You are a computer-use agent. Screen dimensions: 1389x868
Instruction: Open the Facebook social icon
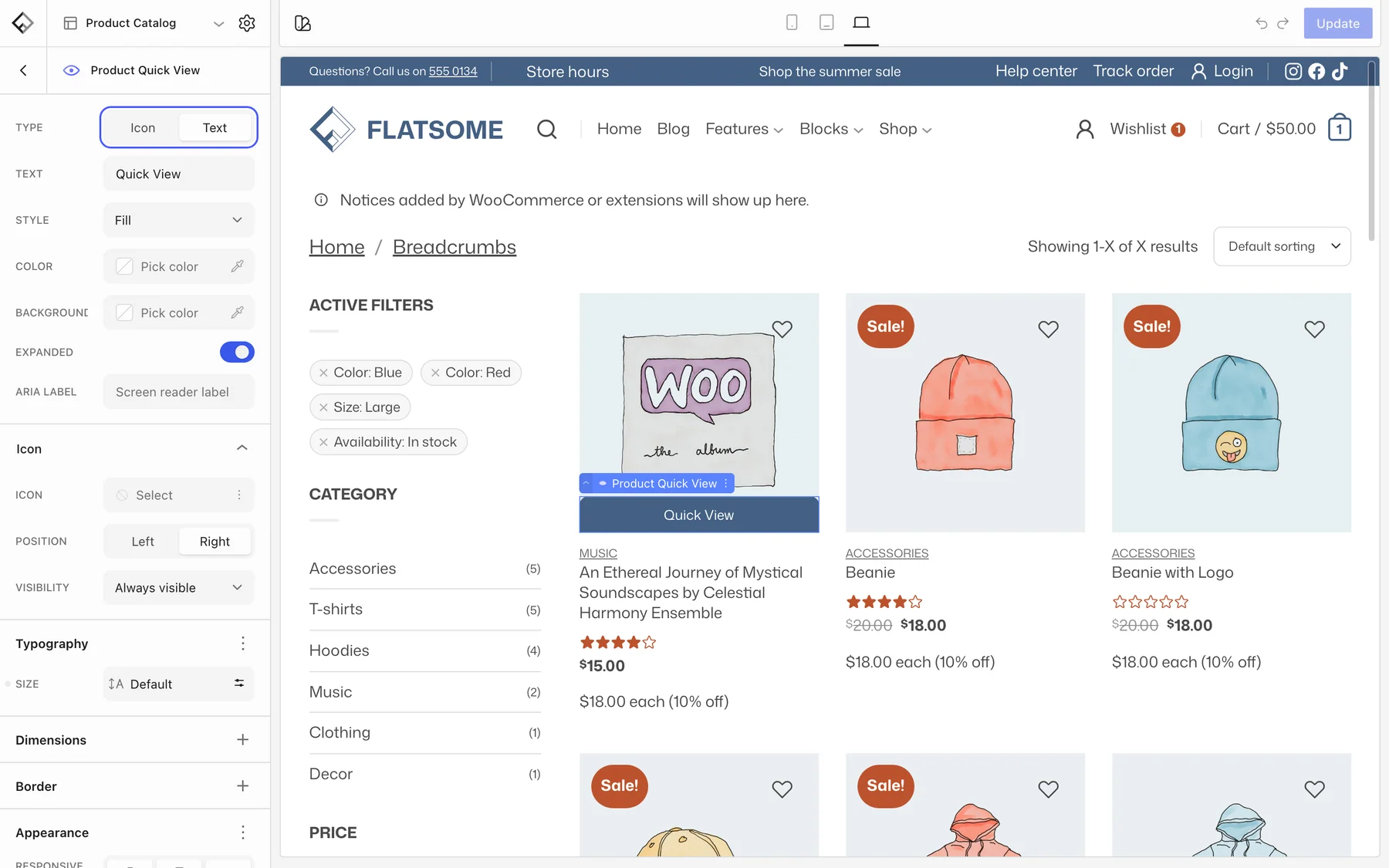point(1316,71)
